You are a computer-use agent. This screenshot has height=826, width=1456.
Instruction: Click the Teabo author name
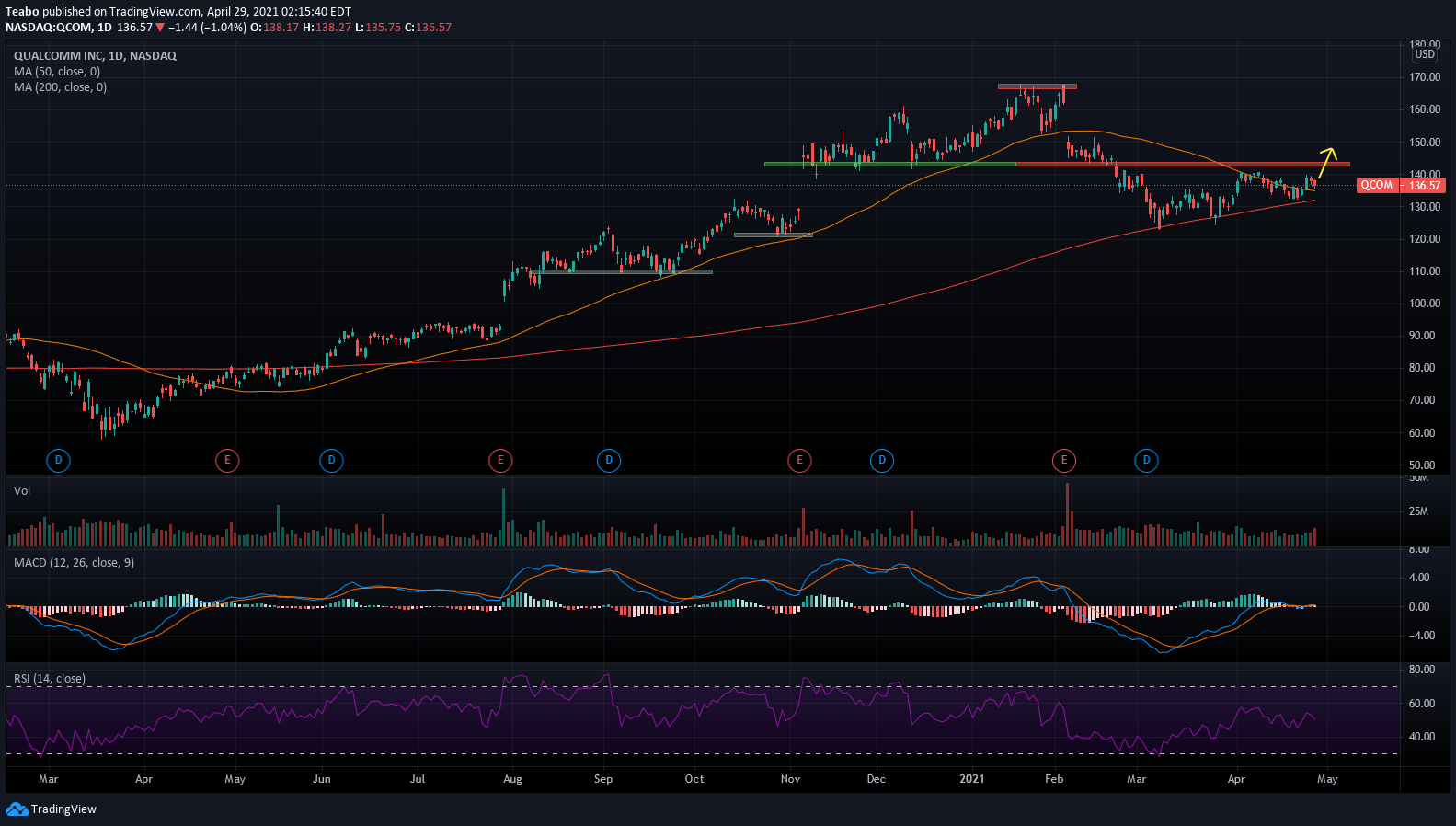coord(22,12)
